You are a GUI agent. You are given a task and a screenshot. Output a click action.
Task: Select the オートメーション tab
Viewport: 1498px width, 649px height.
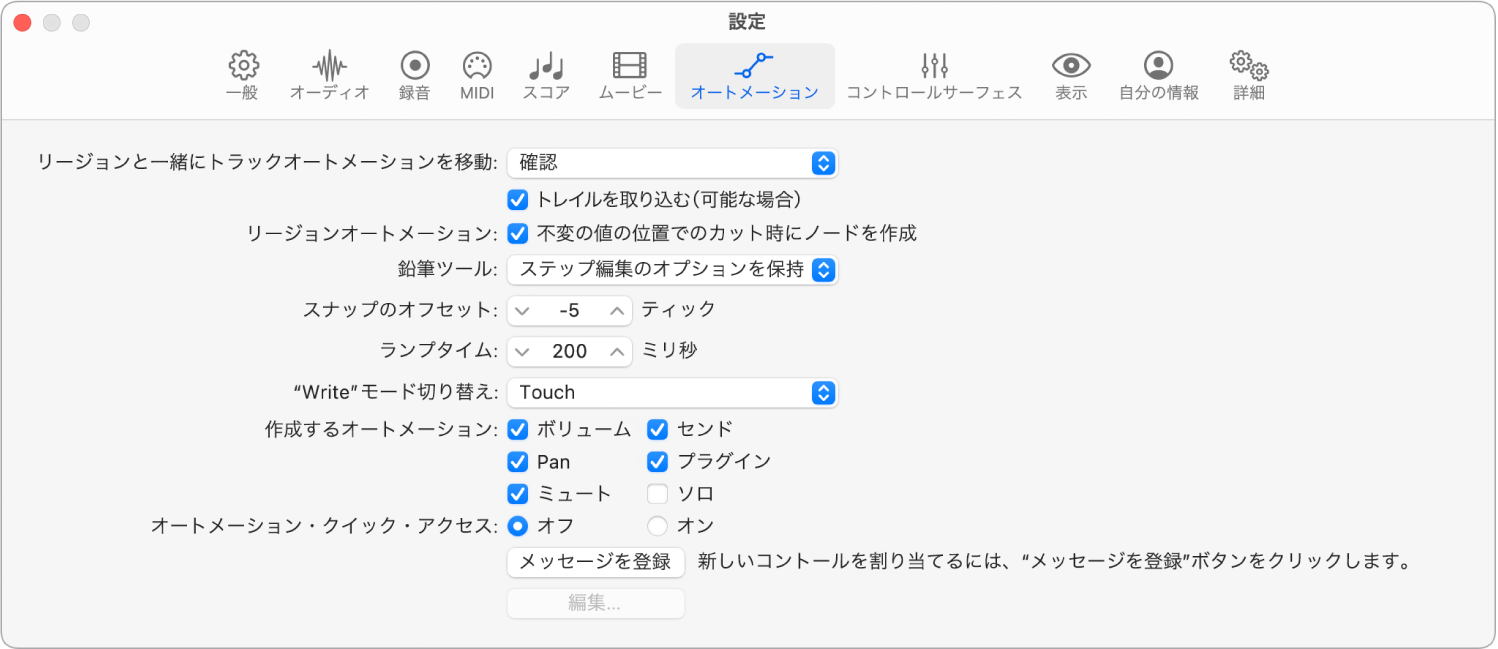pyautogui.click(x=754, y=75)
